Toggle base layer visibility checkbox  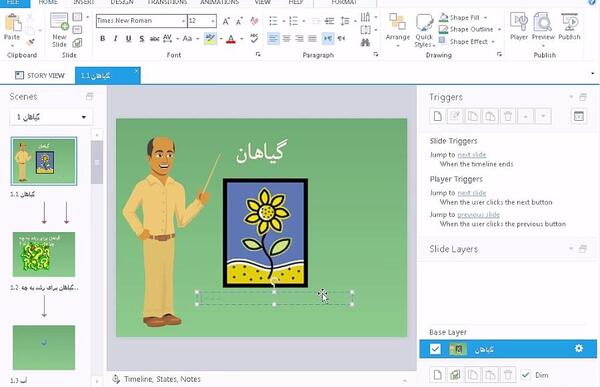click(435, 349)
